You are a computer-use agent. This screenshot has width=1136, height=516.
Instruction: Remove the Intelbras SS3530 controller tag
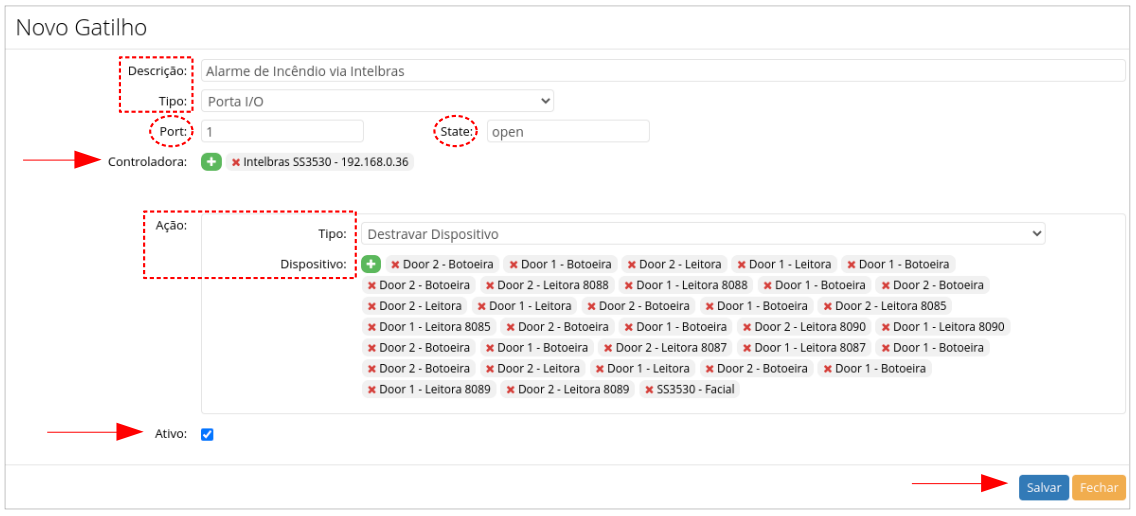(x=236, y=162)
